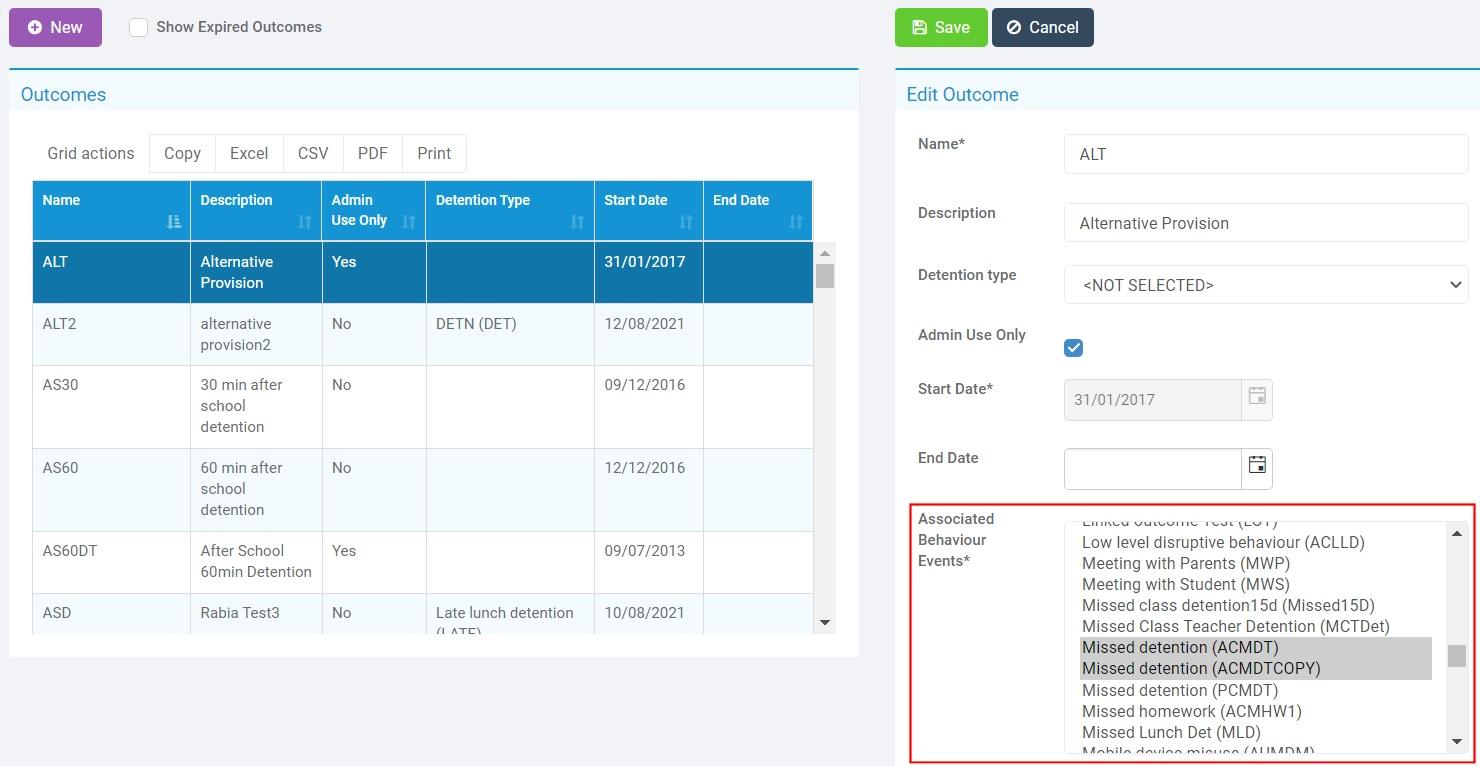The width and height of the screenshot is (1480, 766).
Task: Sort by Admin Use Only icon
Action: pyautogui.click(x=408, y=221)
